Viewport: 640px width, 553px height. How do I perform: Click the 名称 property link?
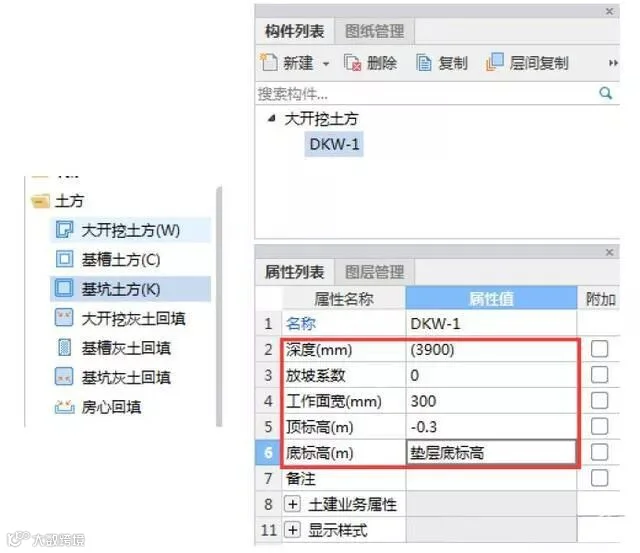[x=301, y=324]
